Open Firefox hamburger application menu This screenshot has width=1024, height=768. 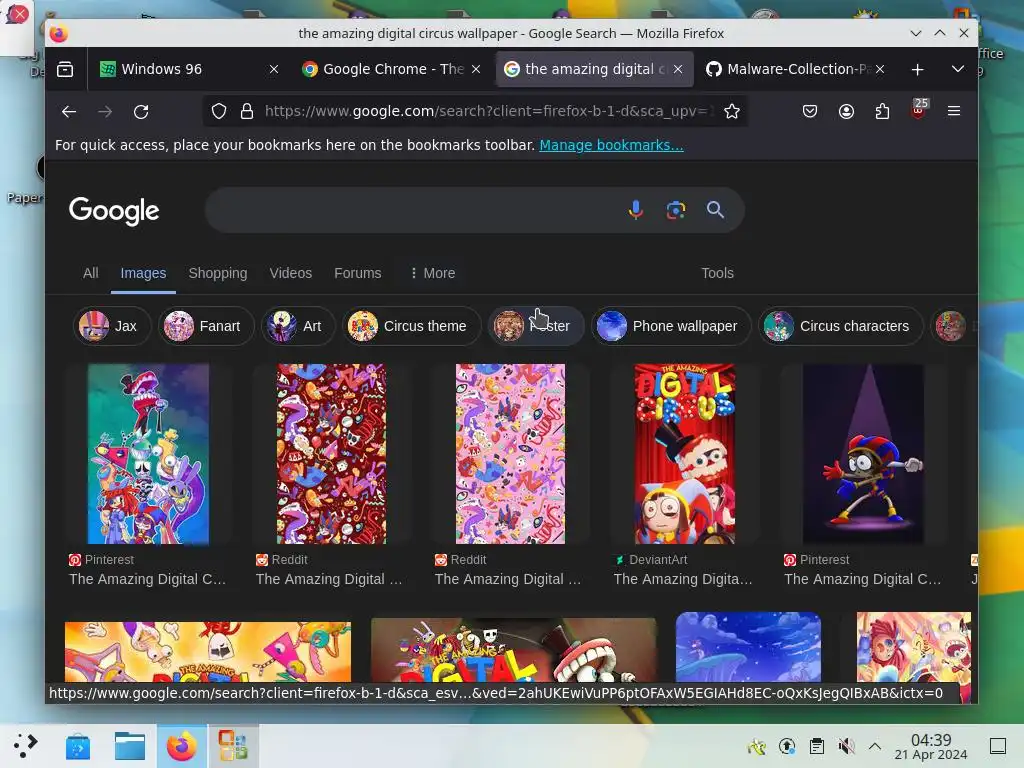(x=953, y=112)
